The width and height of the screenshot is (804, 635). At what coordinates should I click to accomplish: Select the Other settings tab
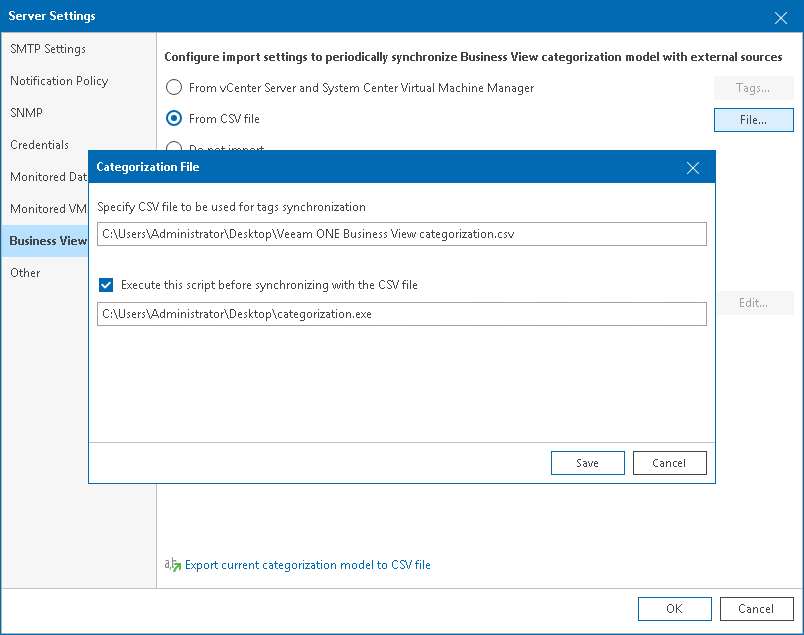(x=26, y=273)
